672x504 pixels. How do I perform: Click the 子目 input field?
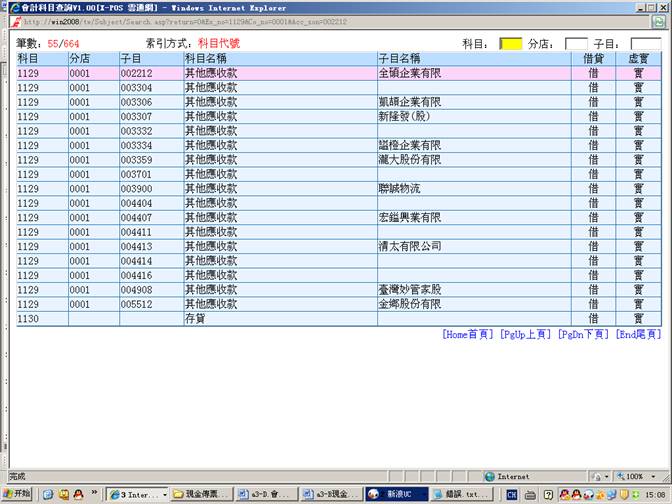point(645,44)
